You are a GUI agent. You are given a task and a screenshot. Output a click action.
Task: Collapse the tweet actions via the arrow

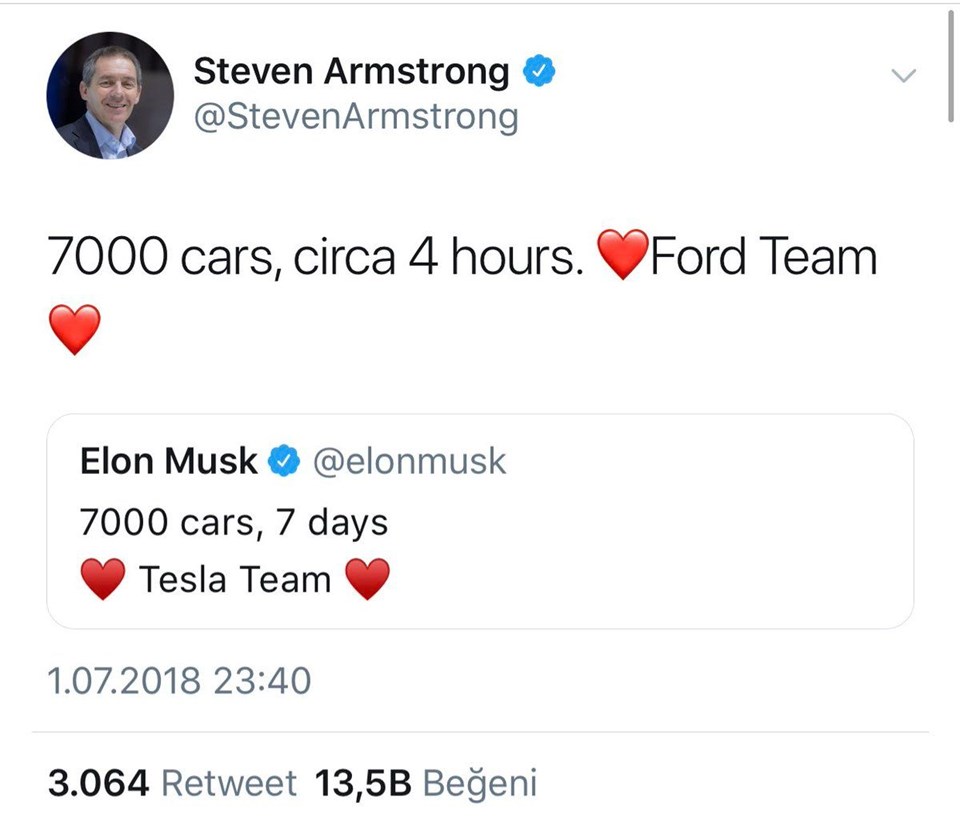click(904, 75)
